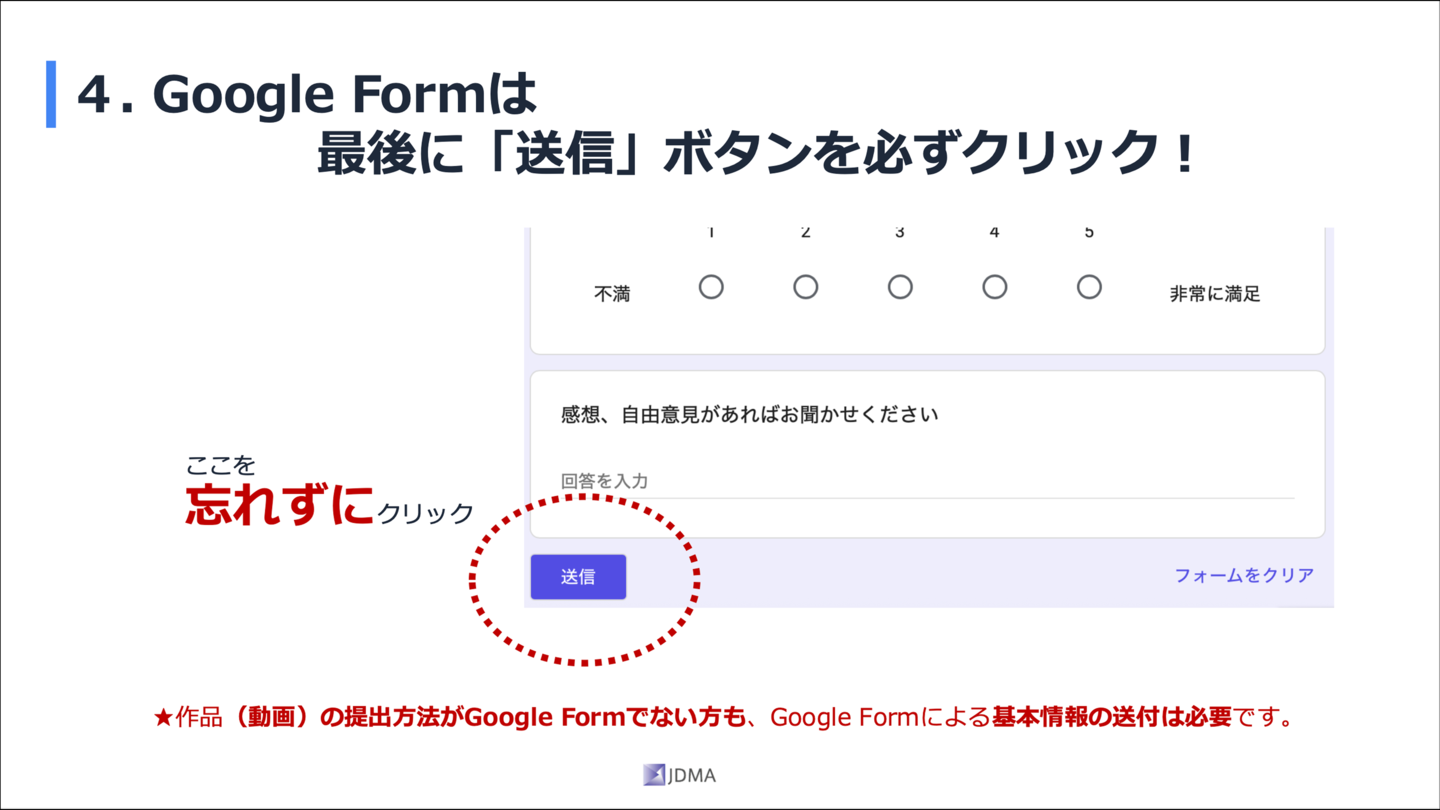Select rating 1 radio button next to 不満

(711, 287)
